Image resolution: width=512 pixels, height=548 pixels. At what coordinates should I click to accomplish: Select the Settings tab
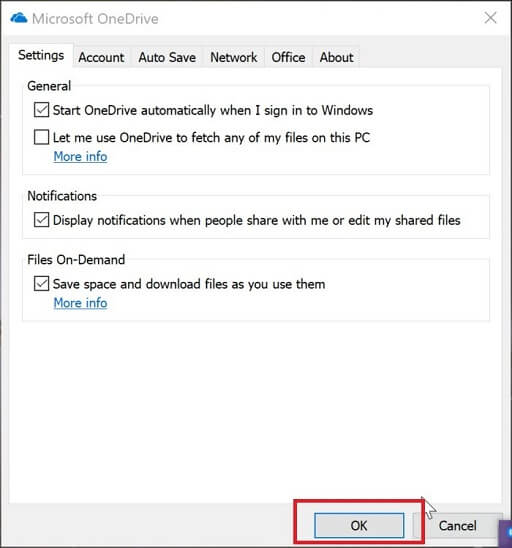point(41,56)
